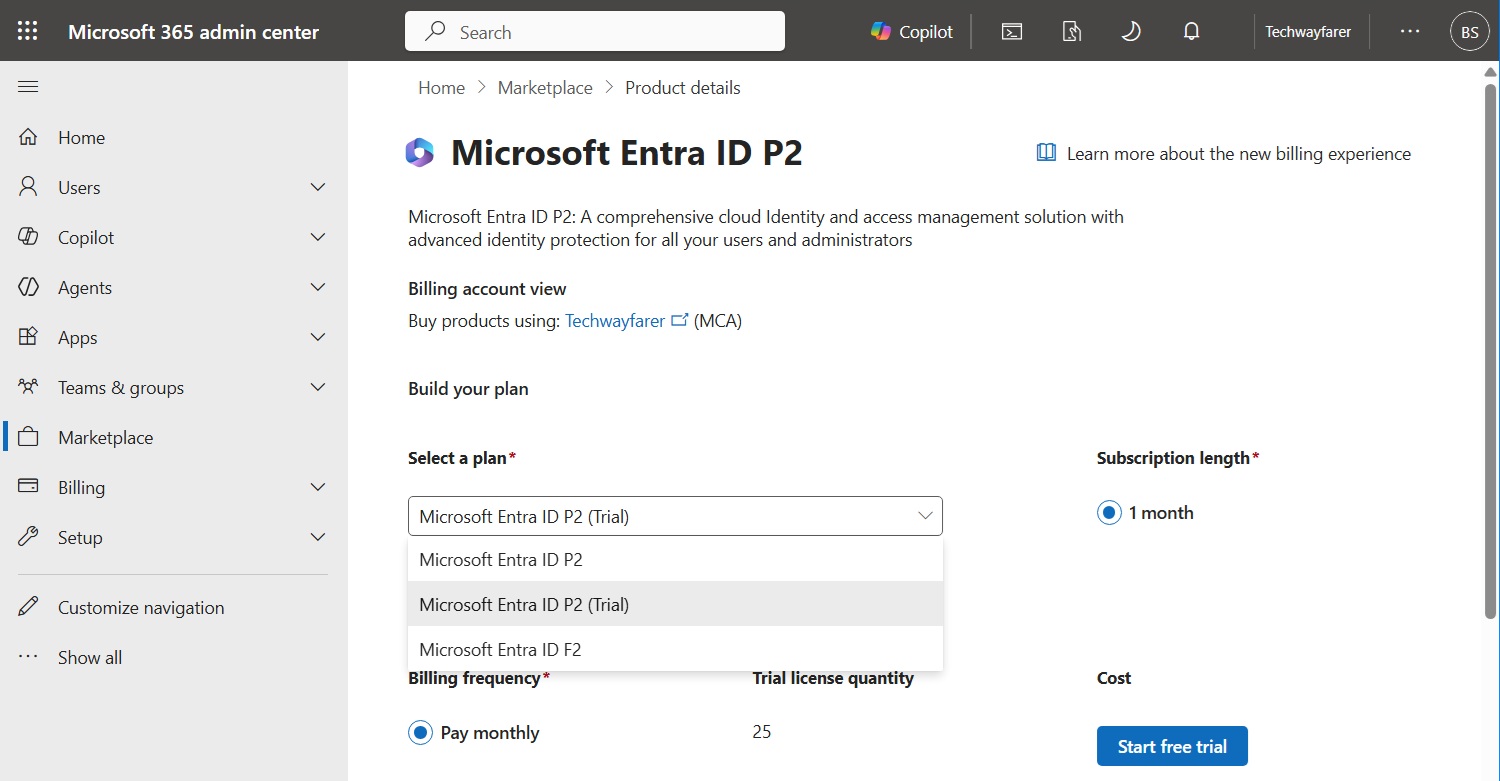Screen dimensions: 1500x781
Task: Open the more options ellipsis in header
Action: [x=1410, y=32]
